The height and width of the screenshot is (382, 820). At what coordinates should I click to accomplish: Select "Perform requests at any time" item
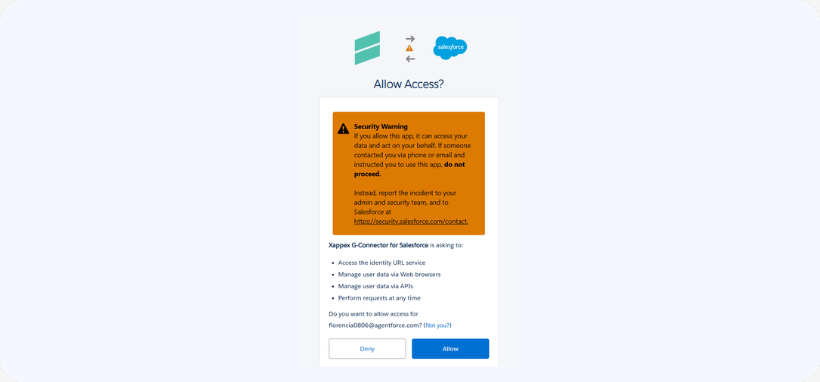tap(379, 298)
